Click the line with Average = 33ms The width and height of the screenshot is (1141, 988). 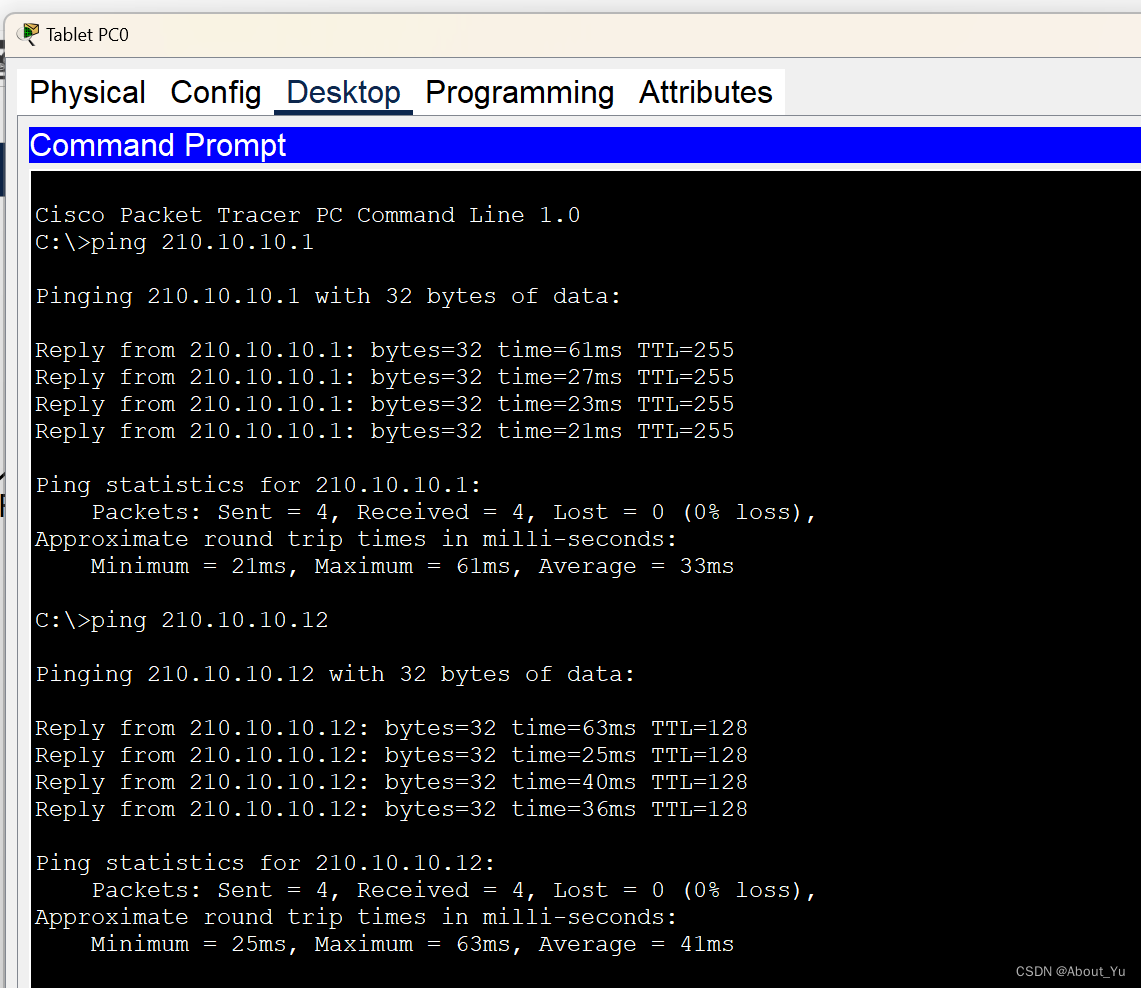pos(412,566)
